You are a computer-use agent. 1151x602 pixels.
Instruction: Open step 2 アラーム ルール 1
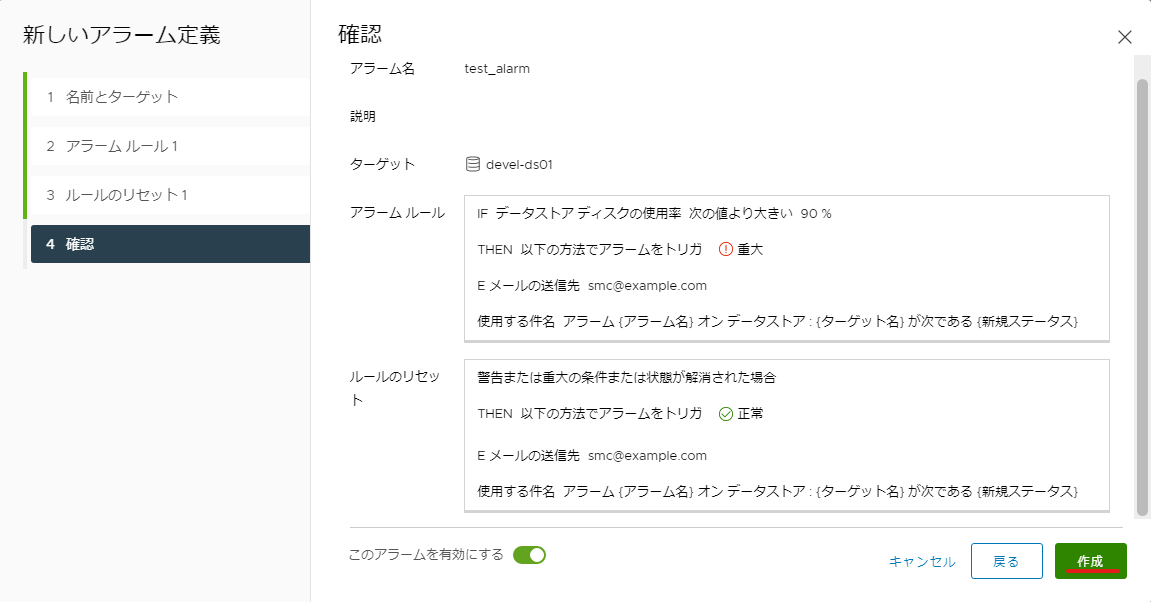170,146
